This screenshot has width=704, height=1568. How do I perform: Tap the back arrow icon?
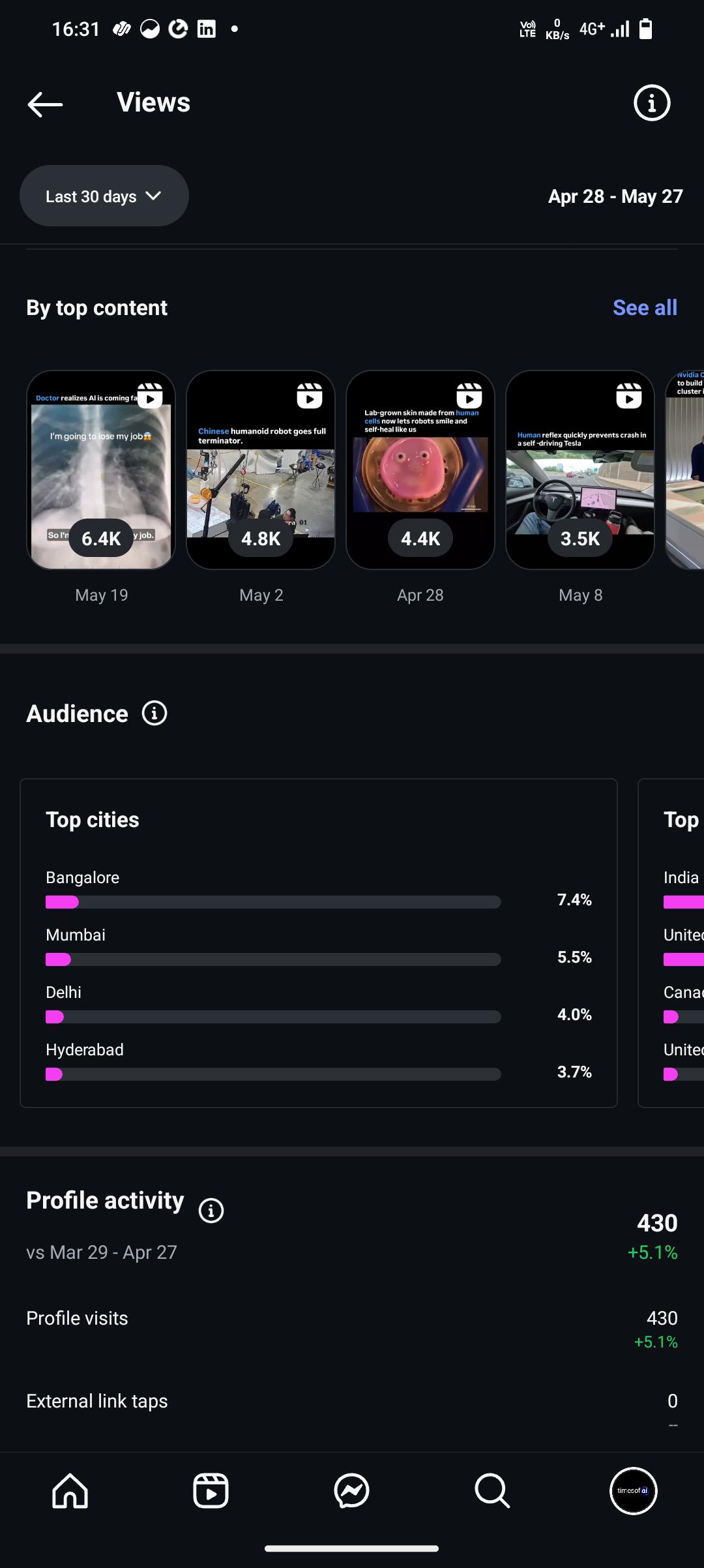click(x=45, y=104)
